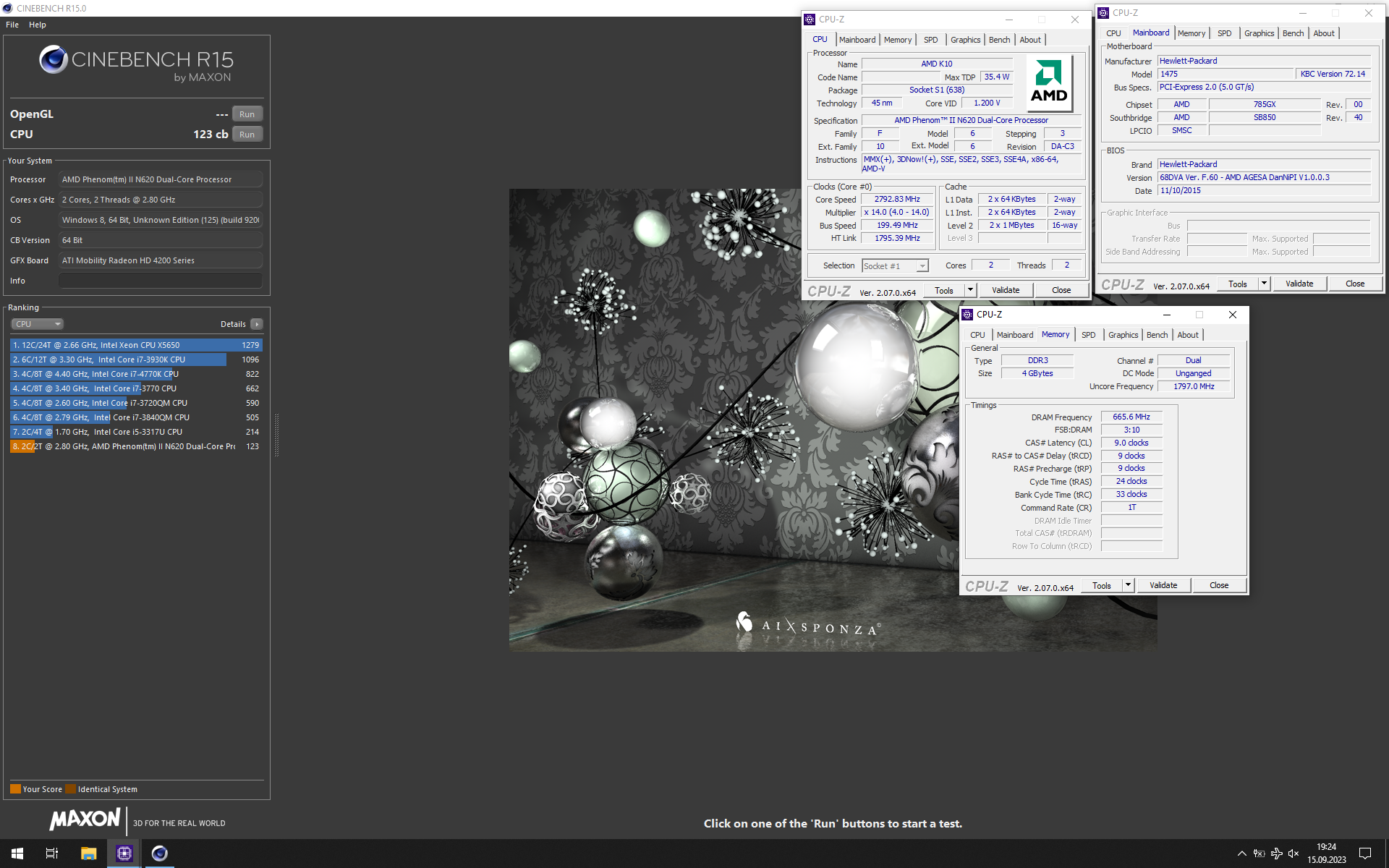Click Validate in Mainboard window
1389x868 pixels.
click(1299, 284)
